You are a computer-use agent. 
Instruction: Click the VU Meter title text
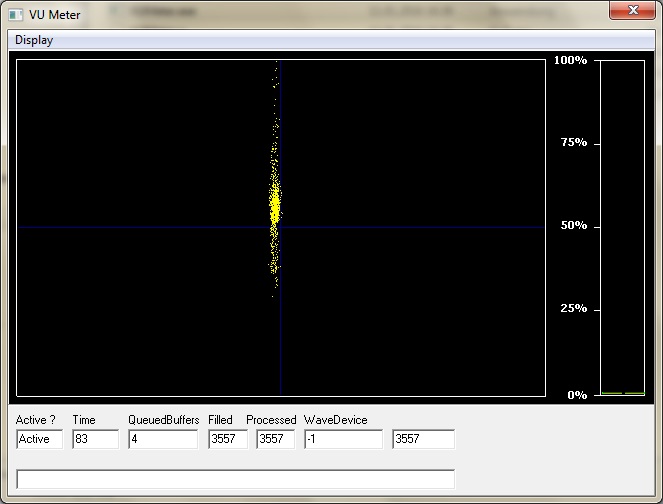coord(55,14)
